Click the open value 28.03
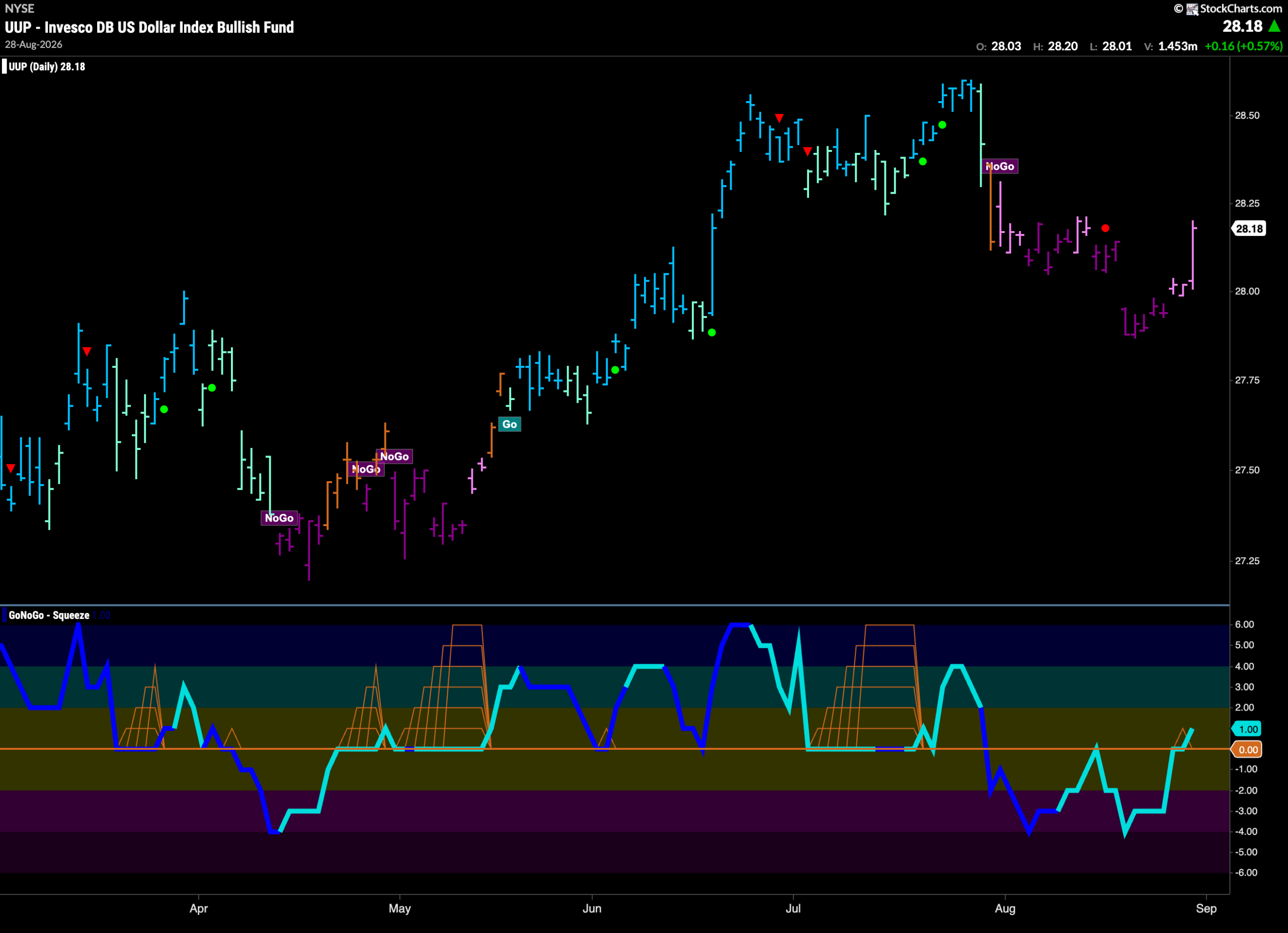Screen dimensions: 1288x933 (1006, 46)
